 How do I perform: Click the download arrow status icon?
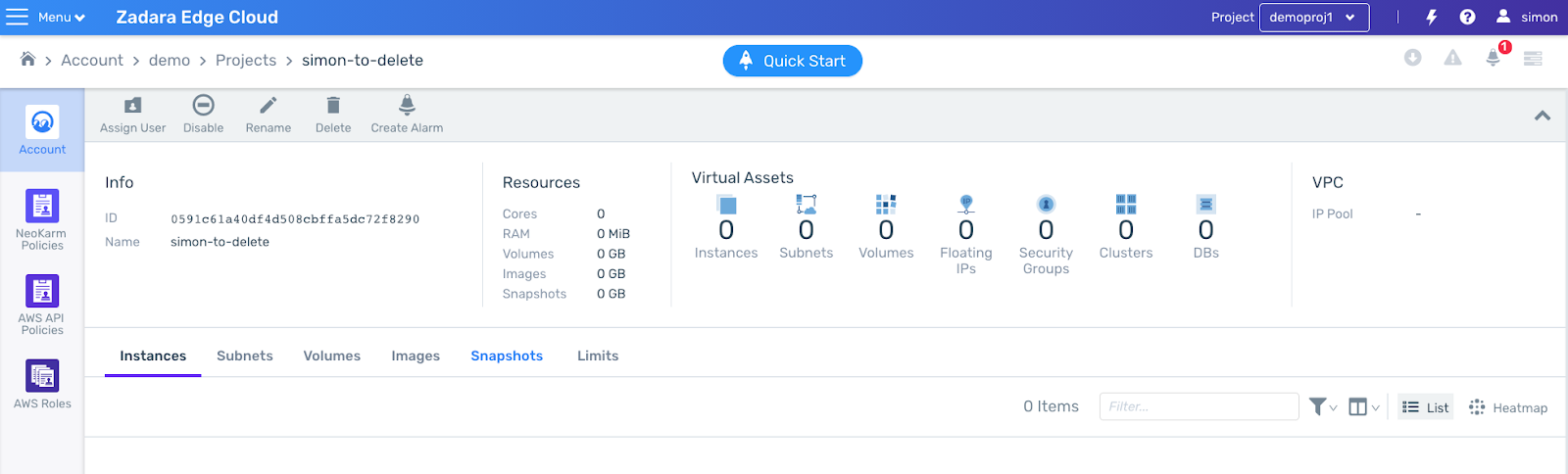coord(1412,58)
